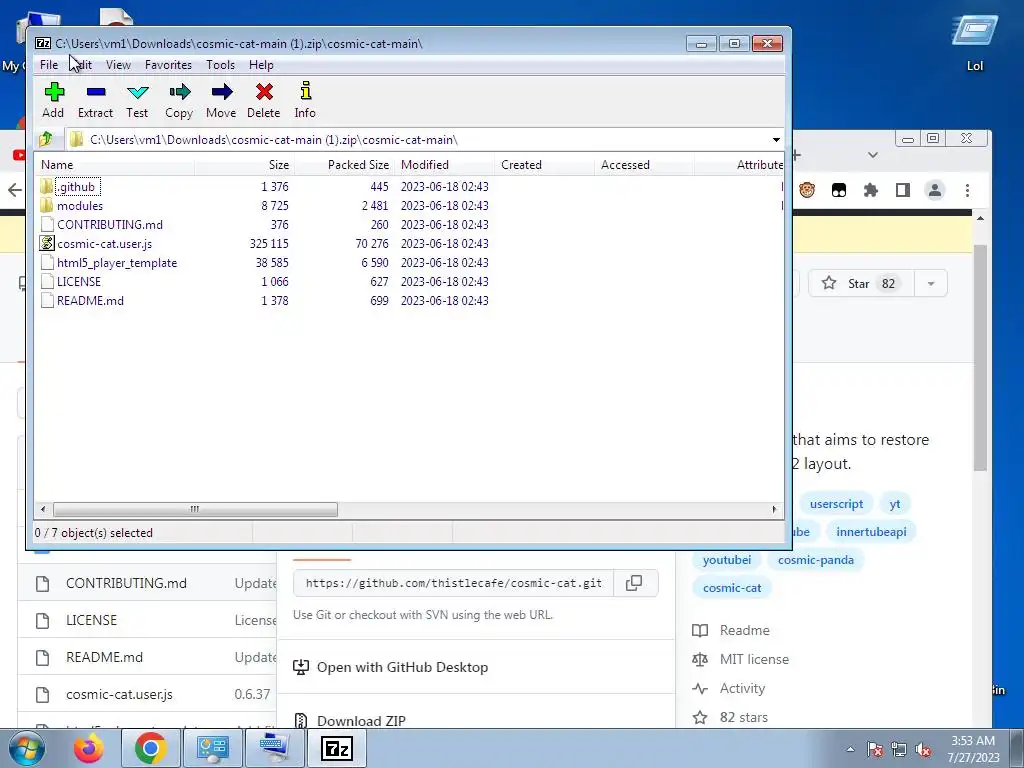Expand the Star lists dropdown arrow
Image resolution: width=1024 pixels, height=768 pixels.
(x=931, y=283)
